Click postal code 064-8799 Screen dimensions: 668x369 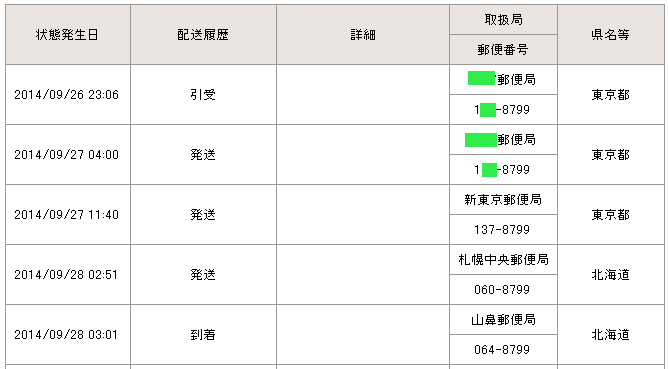(x=502, y=350)
